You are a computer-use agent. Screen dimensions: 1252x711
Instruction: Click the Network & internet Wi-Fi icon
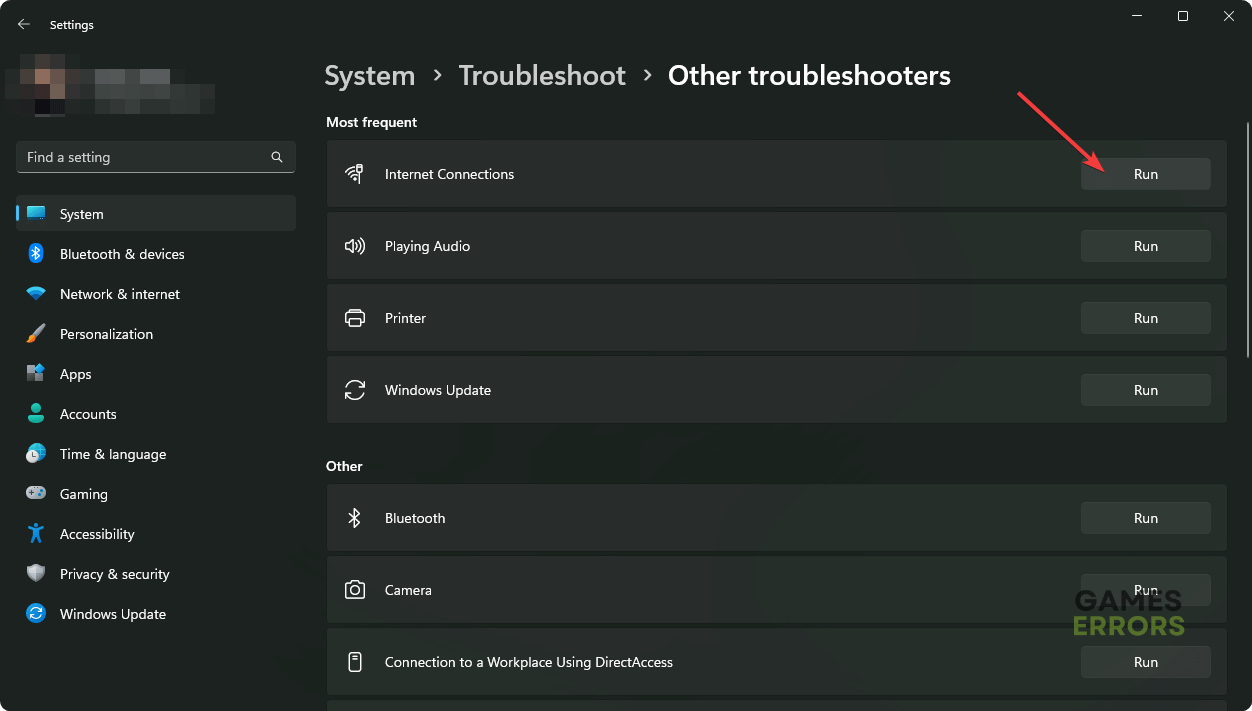pyautogui.click(x=36, y=294)
